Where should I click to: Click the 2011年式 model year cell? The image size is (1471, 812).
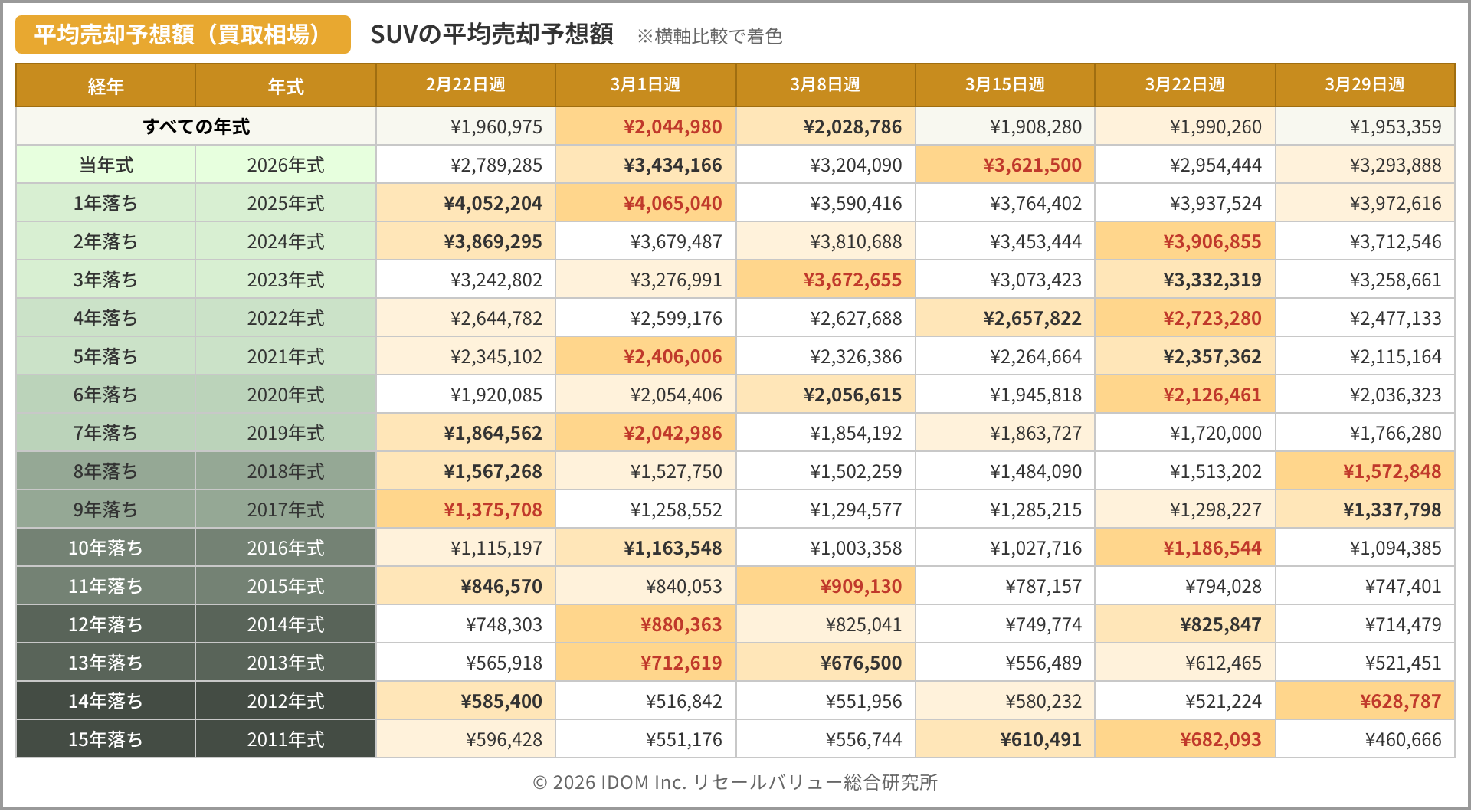point(286,739)
